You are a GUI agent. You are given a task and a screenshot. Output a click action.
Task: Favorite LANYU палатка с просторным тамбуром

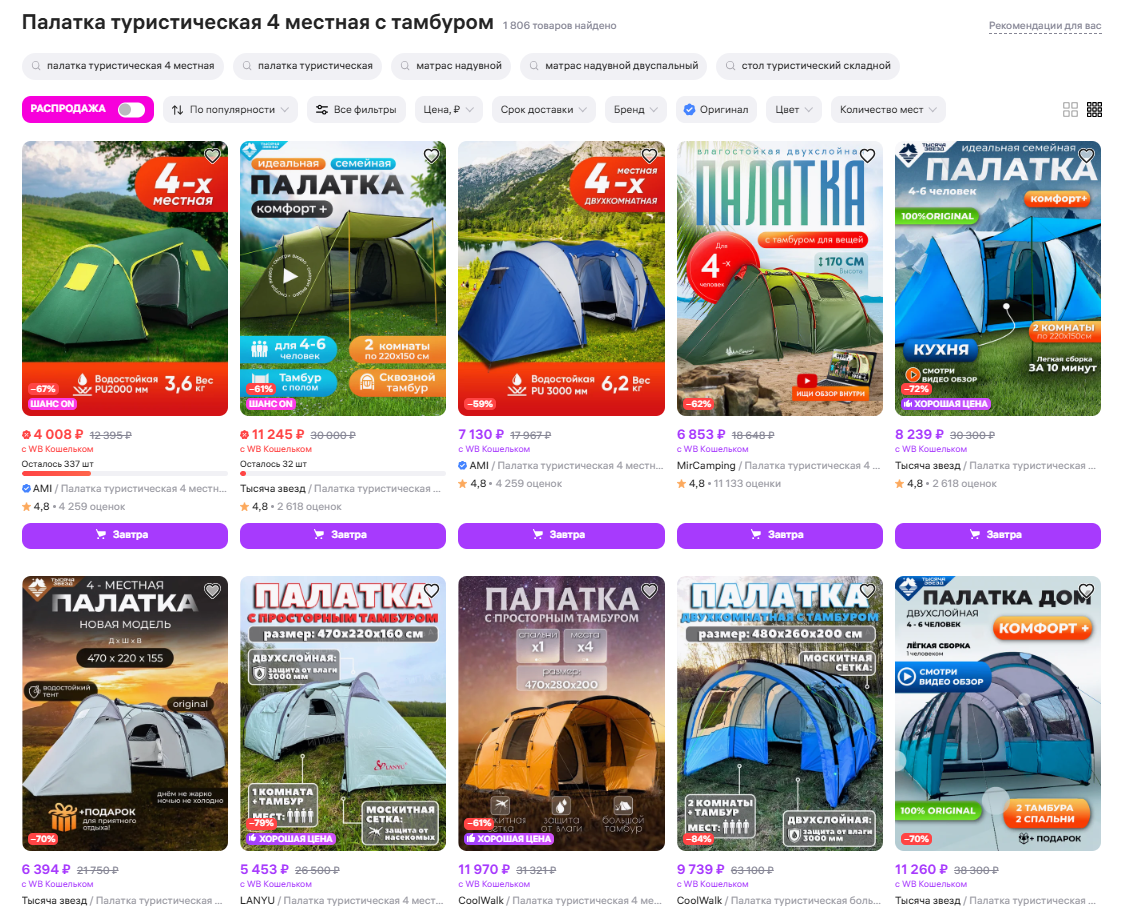click(431, 591)
